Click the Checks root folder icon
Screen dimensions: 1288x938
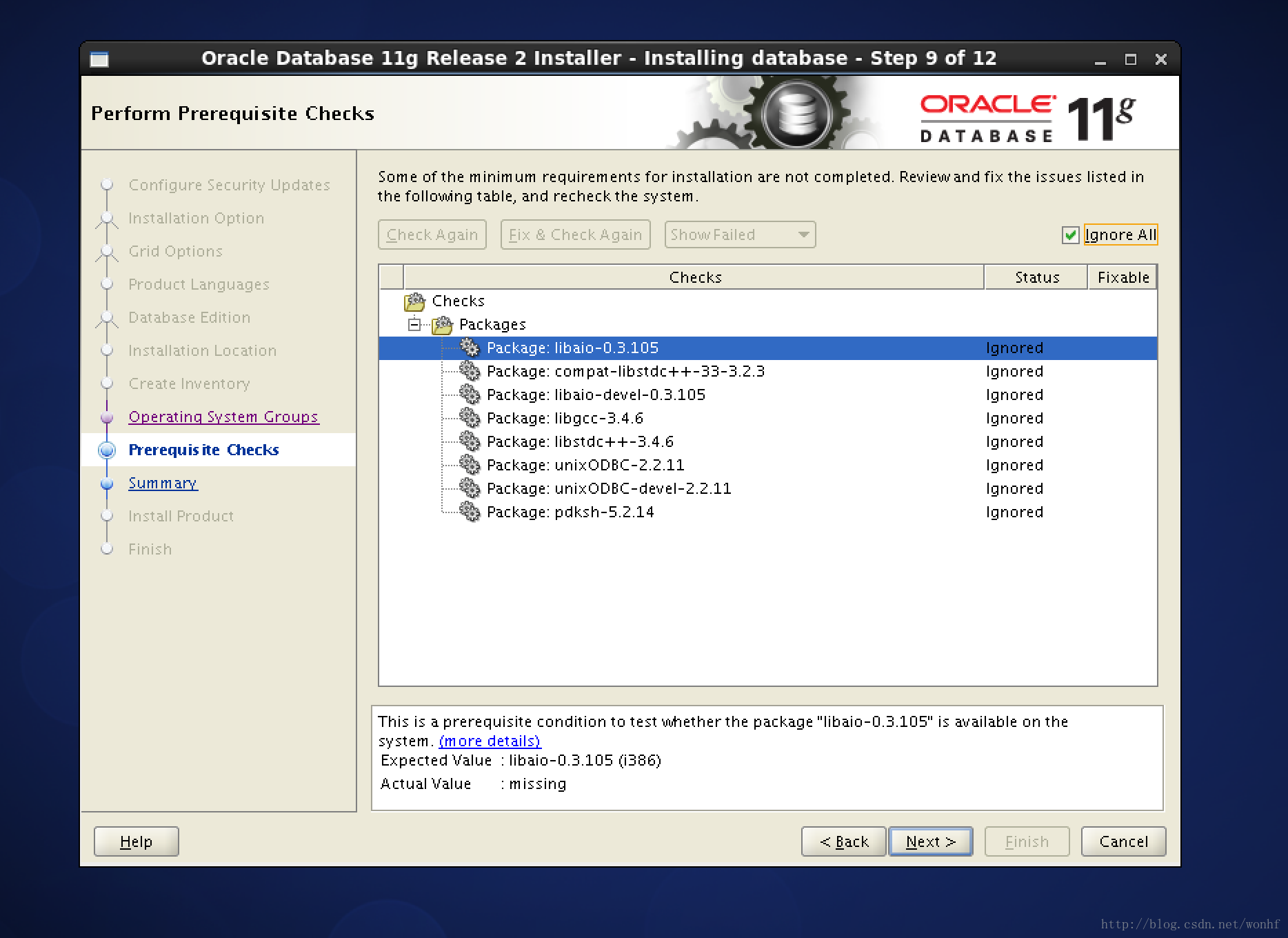[415, 301]
